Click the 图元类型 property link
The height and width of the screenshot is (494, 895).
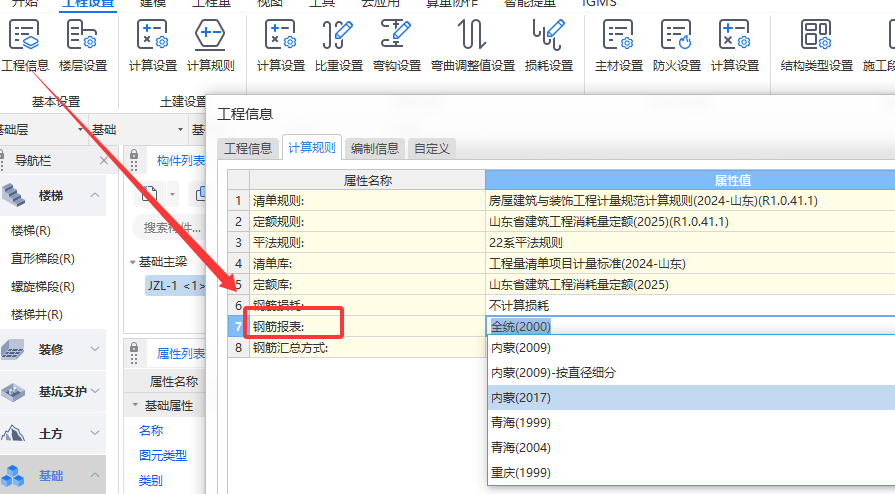(163, 455)
